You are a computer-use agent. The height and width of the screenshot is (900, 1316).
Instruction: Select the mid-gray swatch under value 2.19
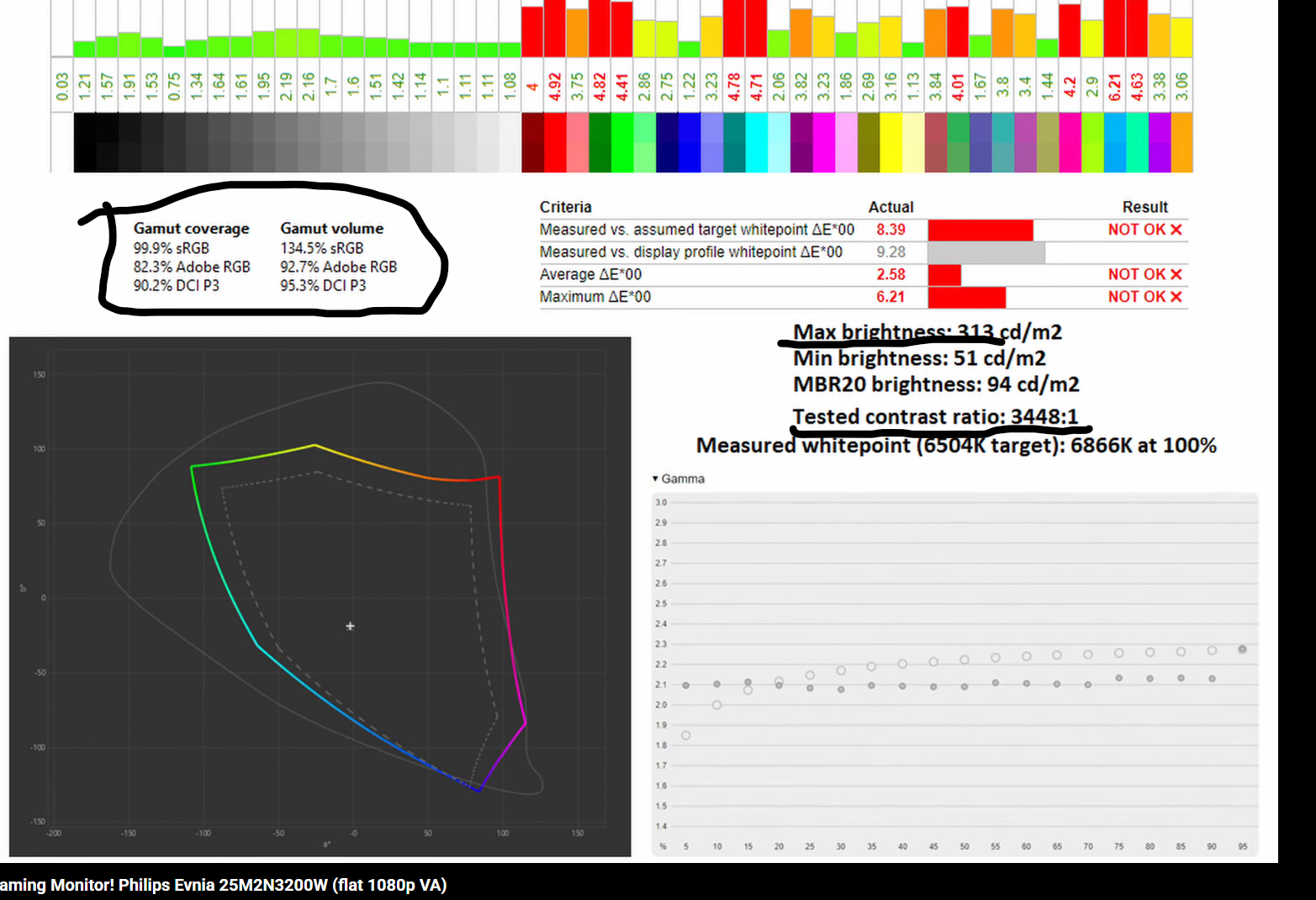pyautogui.click(x=286, y=143)
